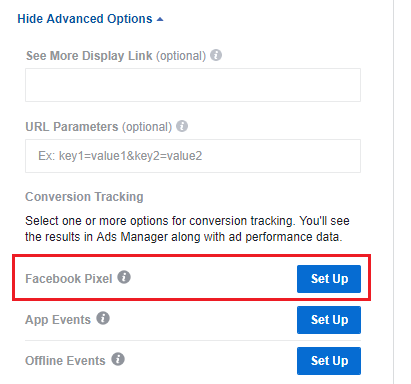Start Offline Events Set Up
This screenshot has width=411, height=384.
point(329,361)
